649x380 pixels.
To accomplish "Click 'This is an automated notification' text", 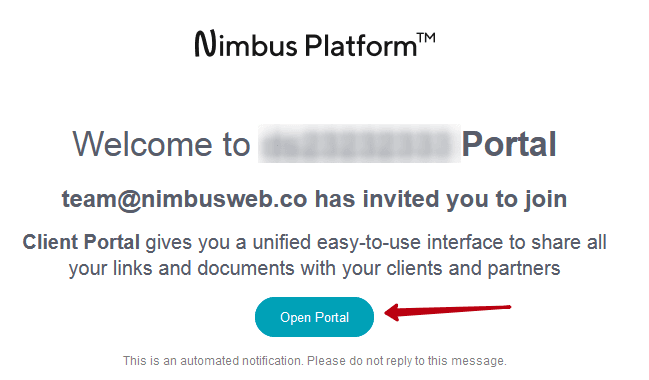I will [214, 361].
